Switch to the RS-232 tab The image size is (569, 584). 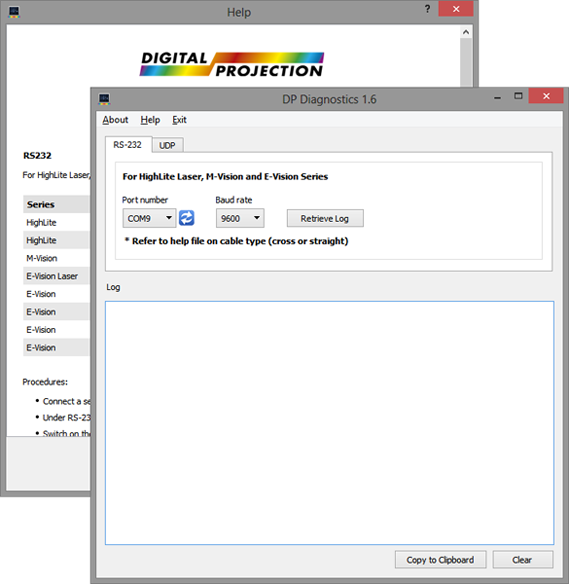(x=128, y=145)
